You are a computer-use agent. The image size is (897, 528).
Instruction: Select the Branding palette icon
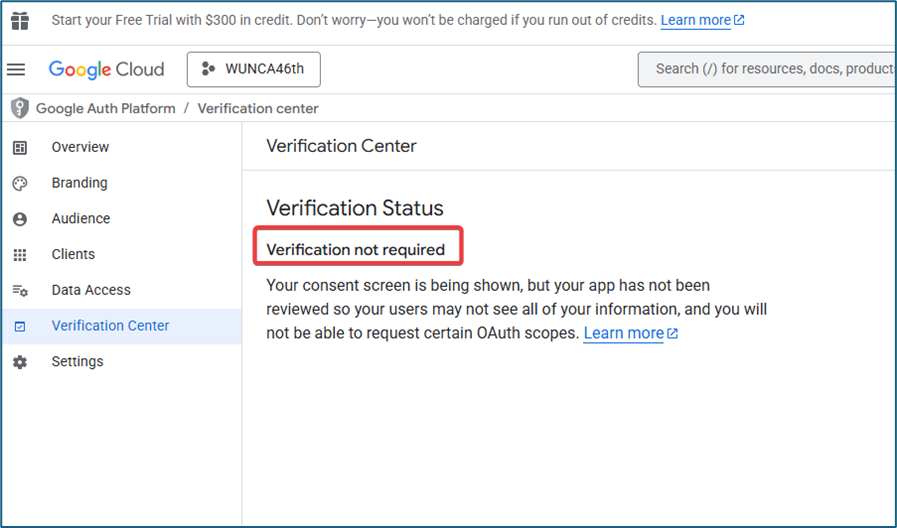(20, 183)
